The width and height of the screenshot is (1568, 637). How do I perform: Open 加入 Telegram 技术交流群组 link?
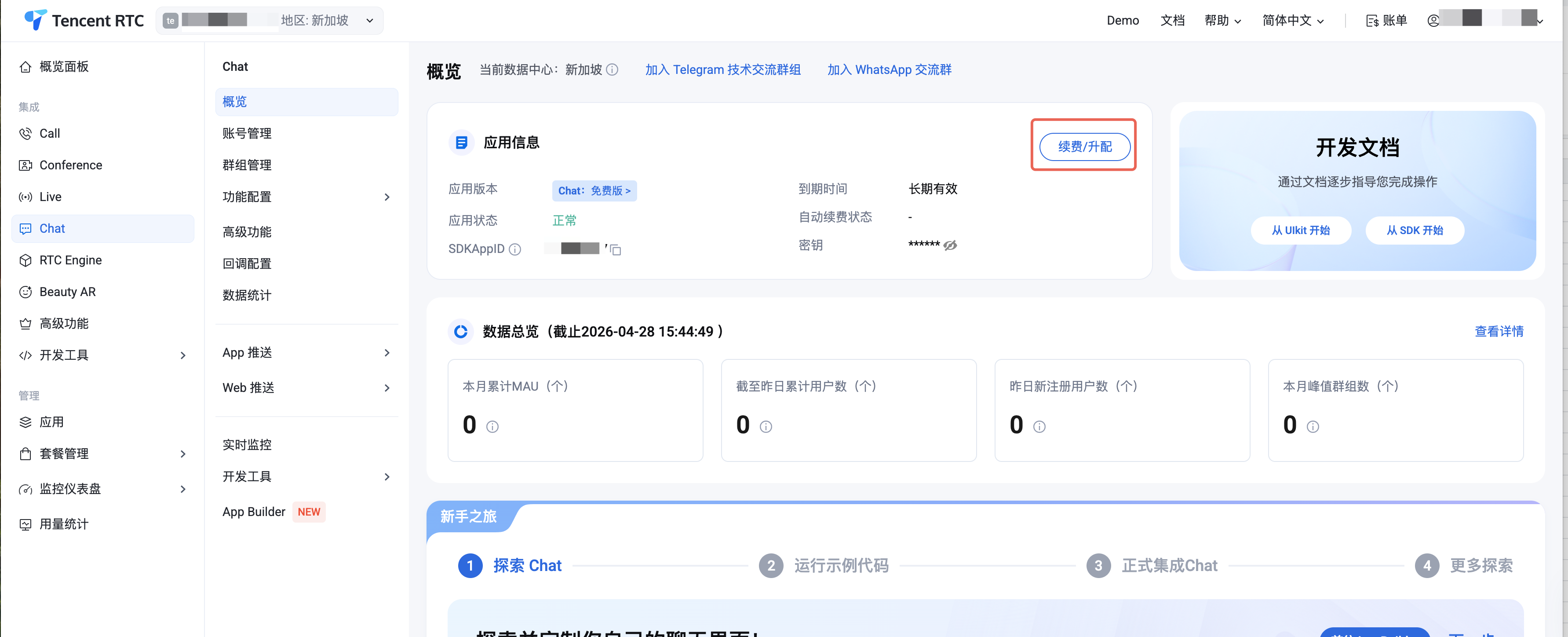pos(722,70)
